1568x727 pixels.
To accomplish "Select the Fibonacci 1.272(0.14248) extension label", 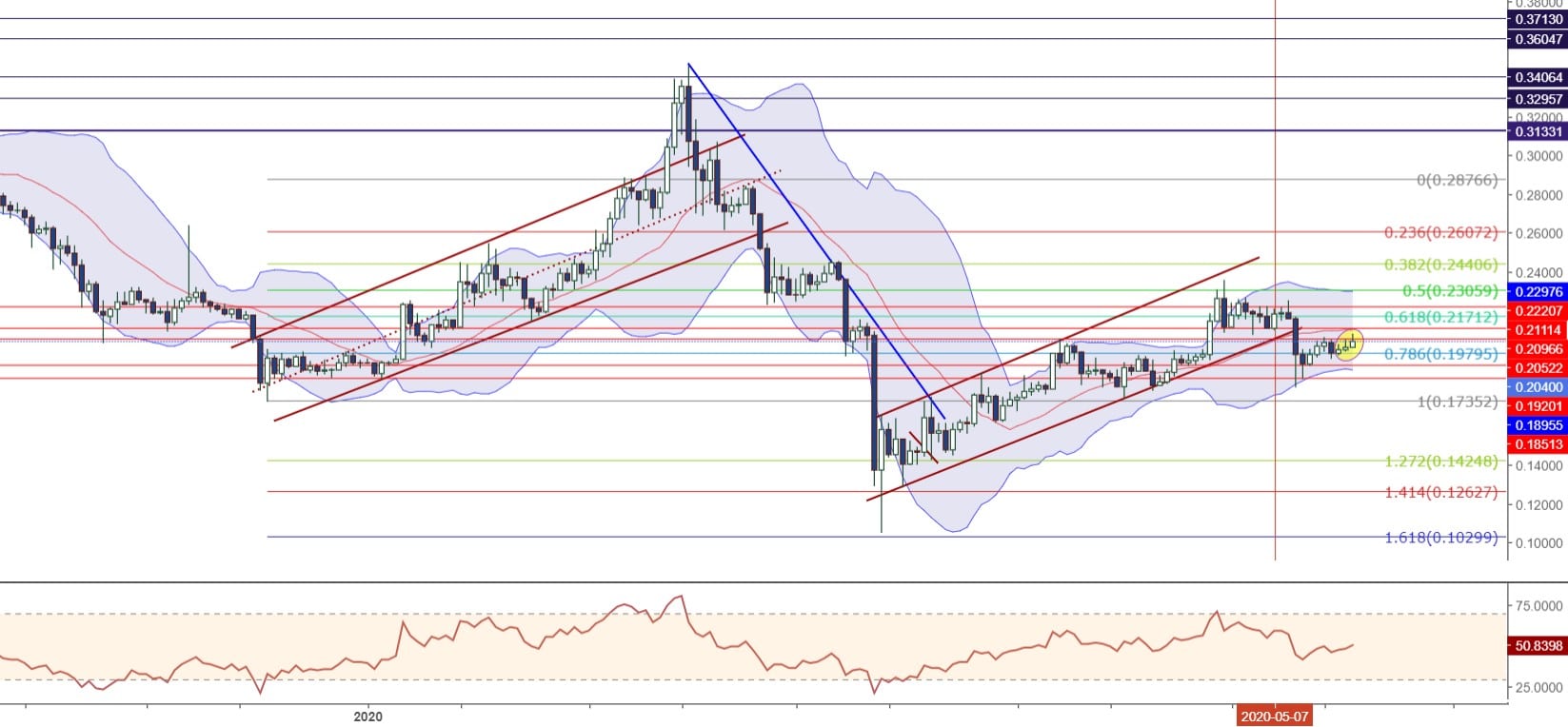I will pos(1440,462).
